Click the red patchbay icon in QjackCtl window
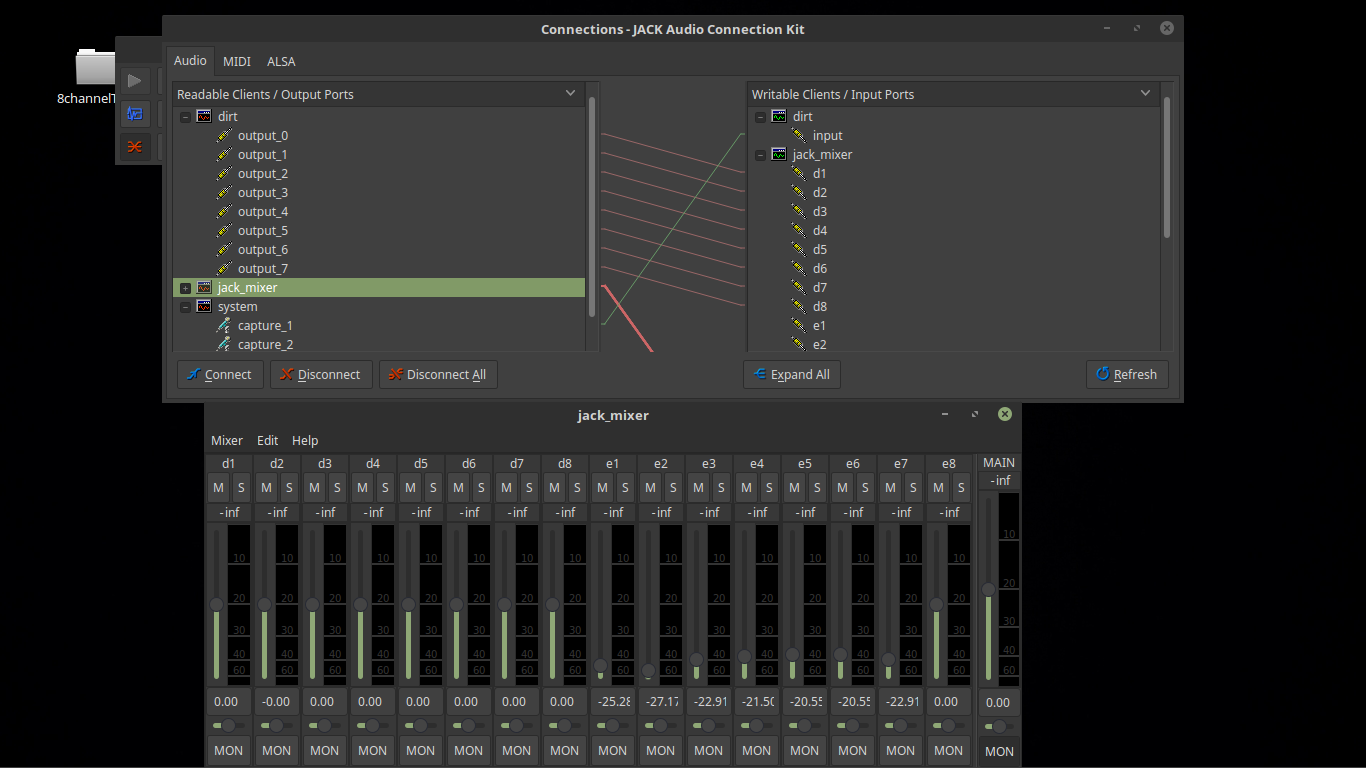 (x=135, y=147)
